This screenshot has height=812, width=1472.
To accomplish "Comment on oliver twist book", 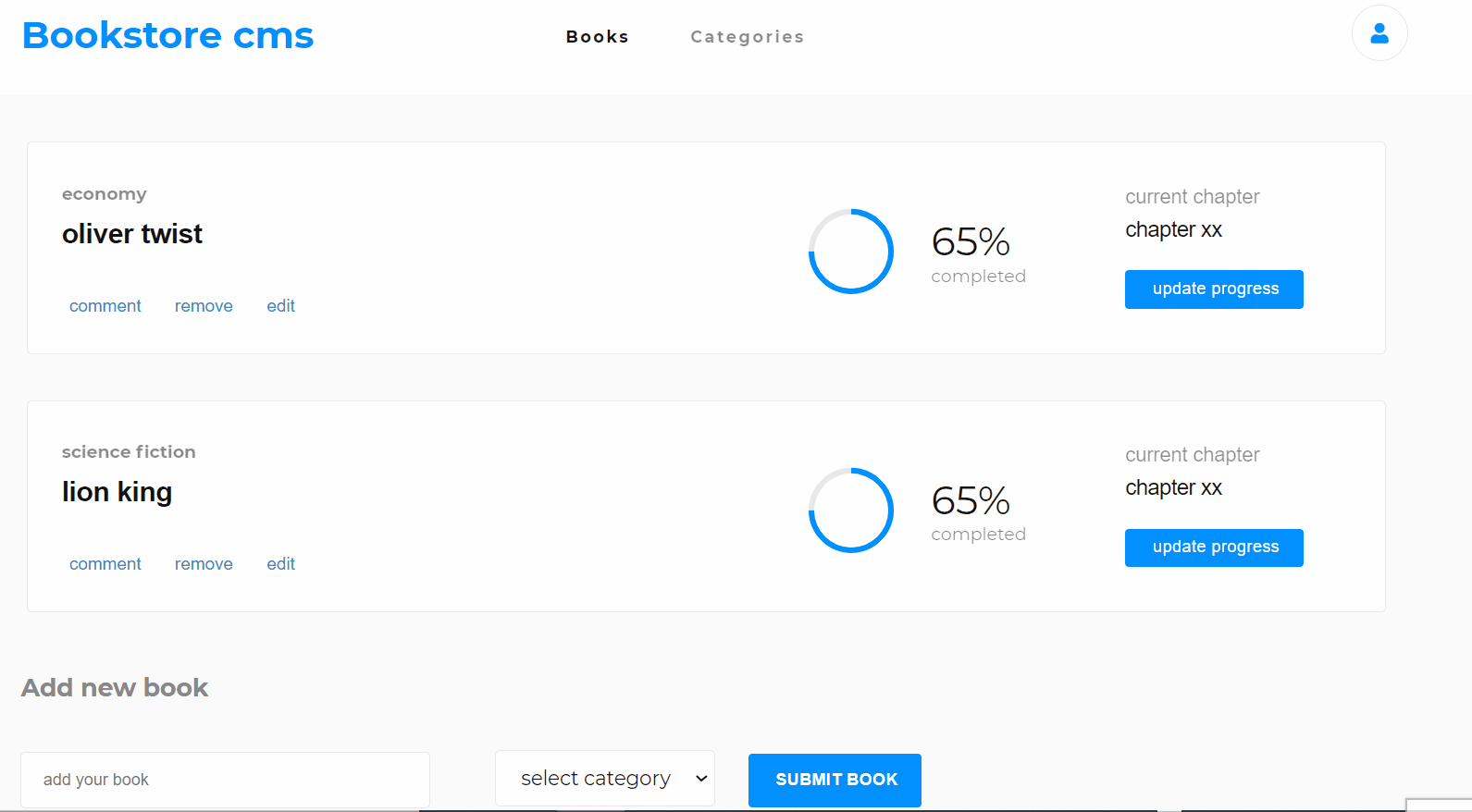I will pyautogui.click(x=105, y=306).
